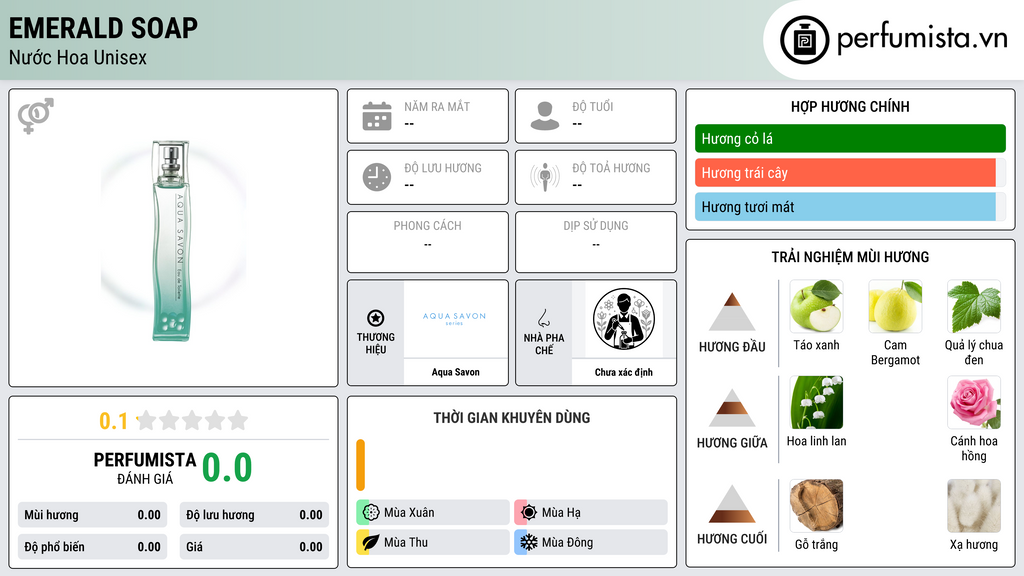This screenshot has width=1024, height=576.
Task: Click the HỢP HƯƠNG CHÍNH heading
Action: pos(850,106)
